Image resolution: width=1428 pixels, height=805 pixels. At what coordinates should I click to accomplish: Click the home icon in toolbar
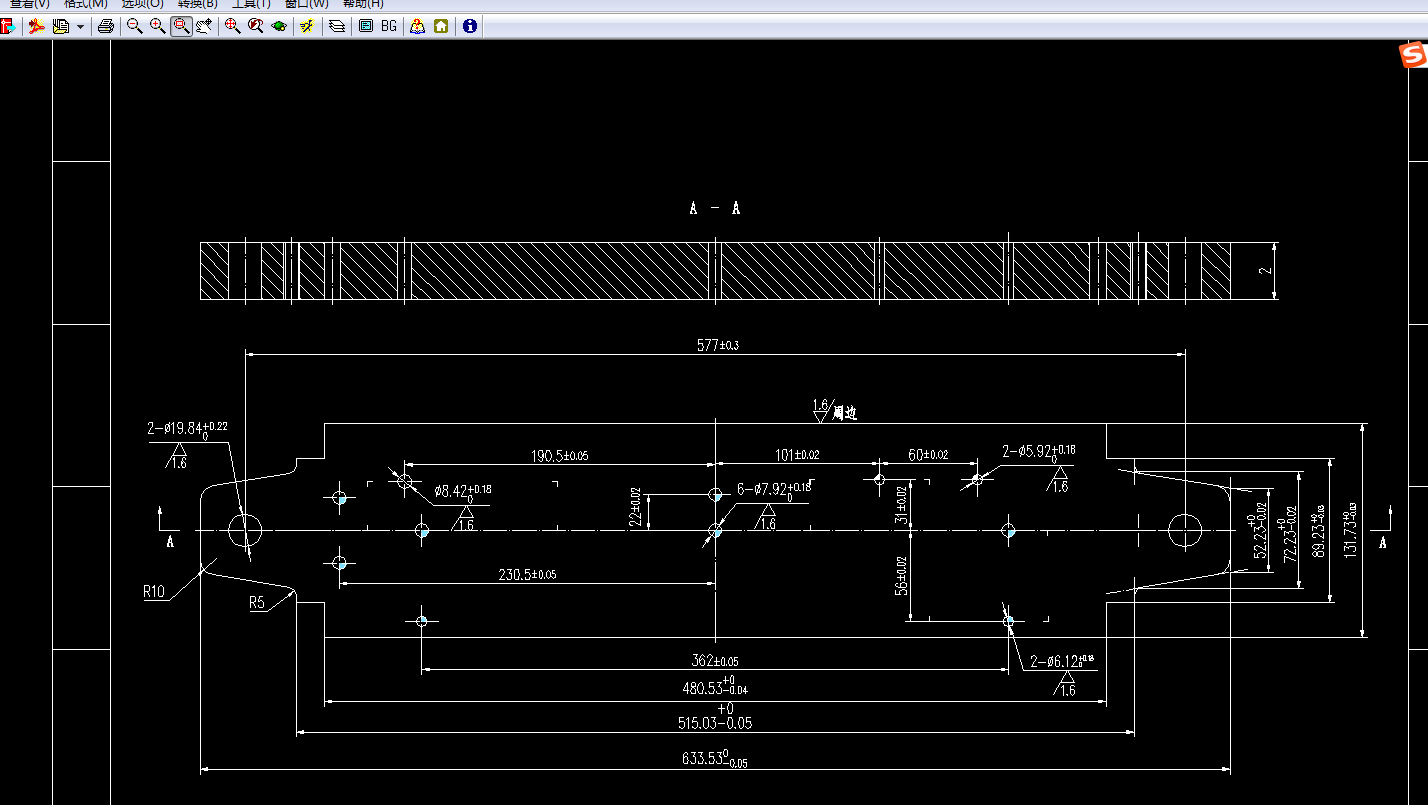(x=441, y=26)
